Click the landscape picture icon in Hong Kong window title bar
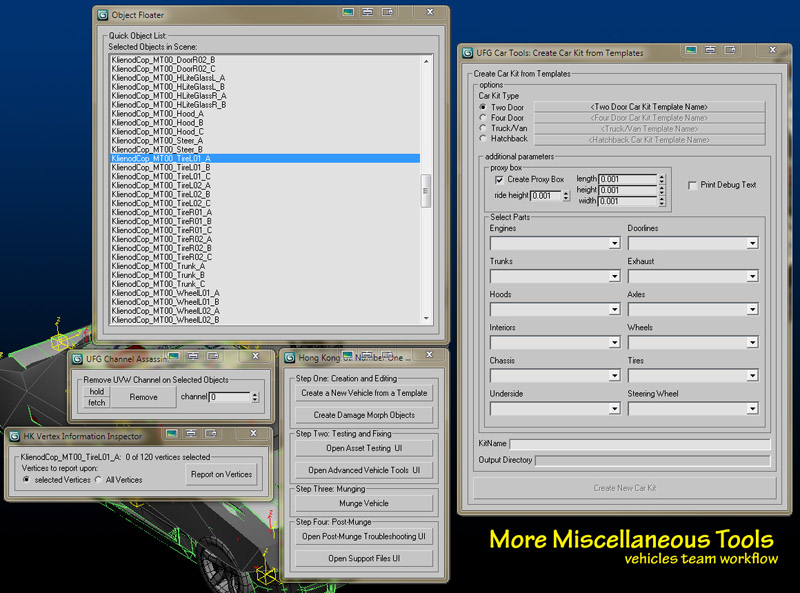 348,355
